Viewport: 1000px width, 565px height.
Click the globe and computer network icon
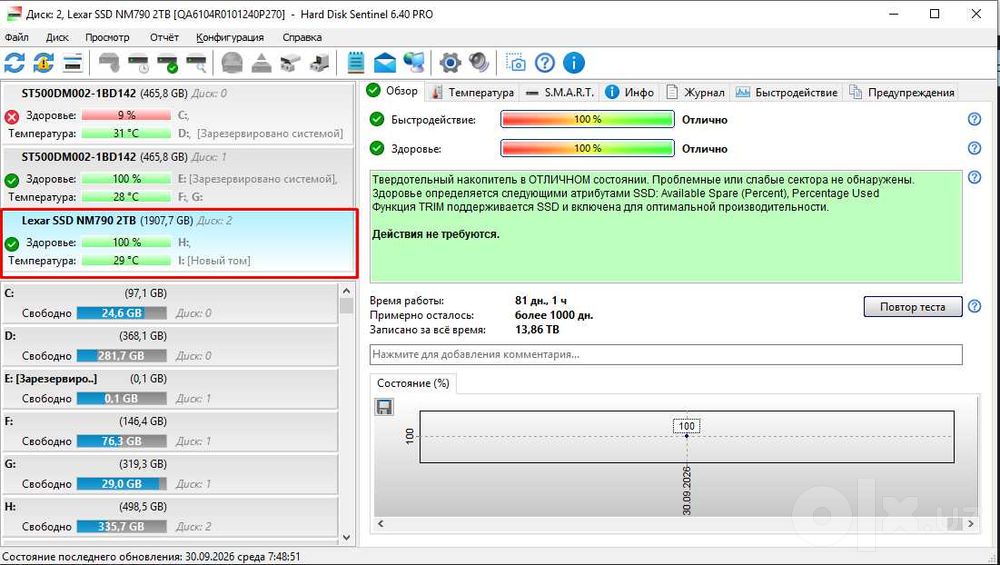(x=414, y=62)
